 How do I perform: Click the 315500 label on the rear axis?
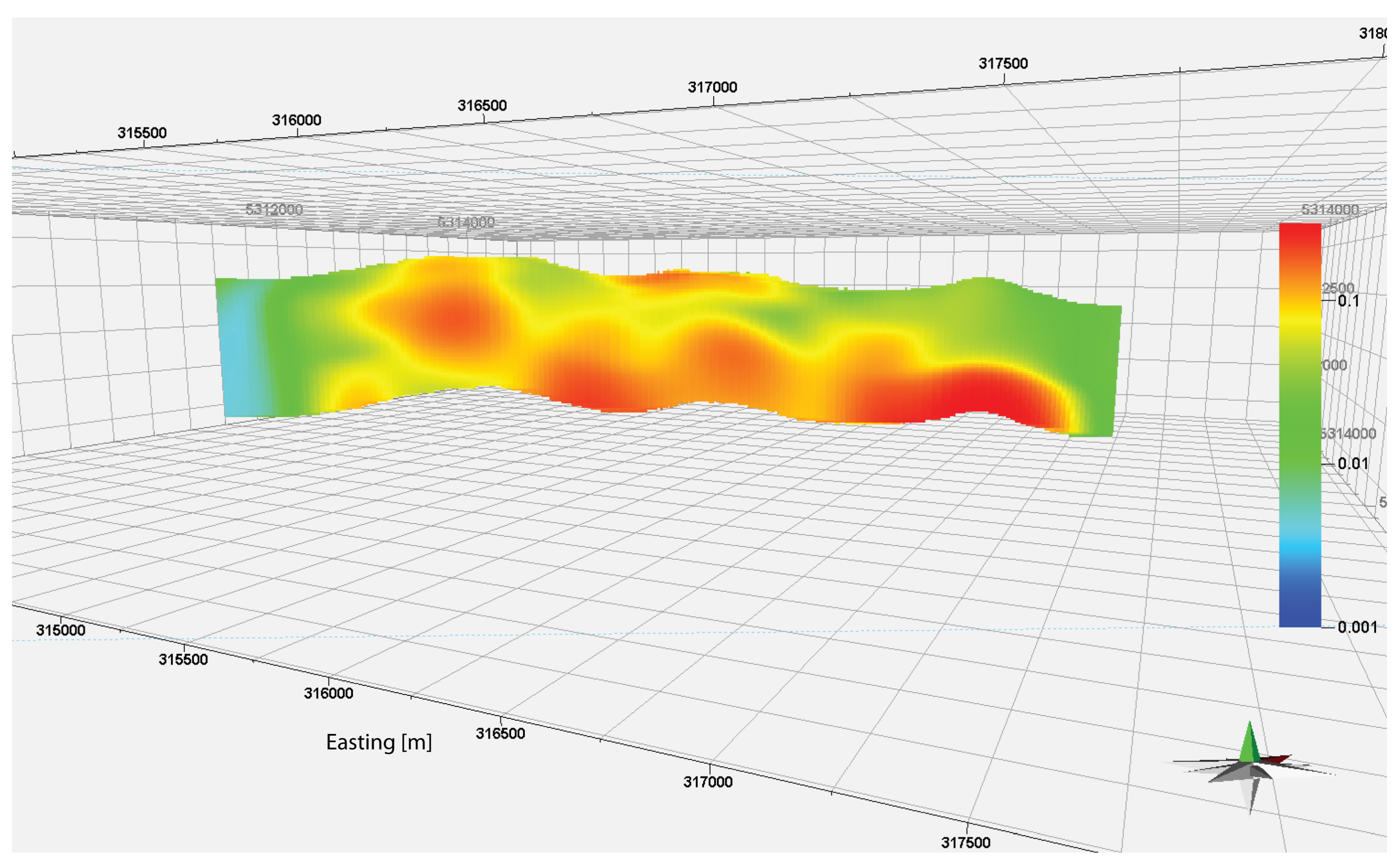click(142, 133)
